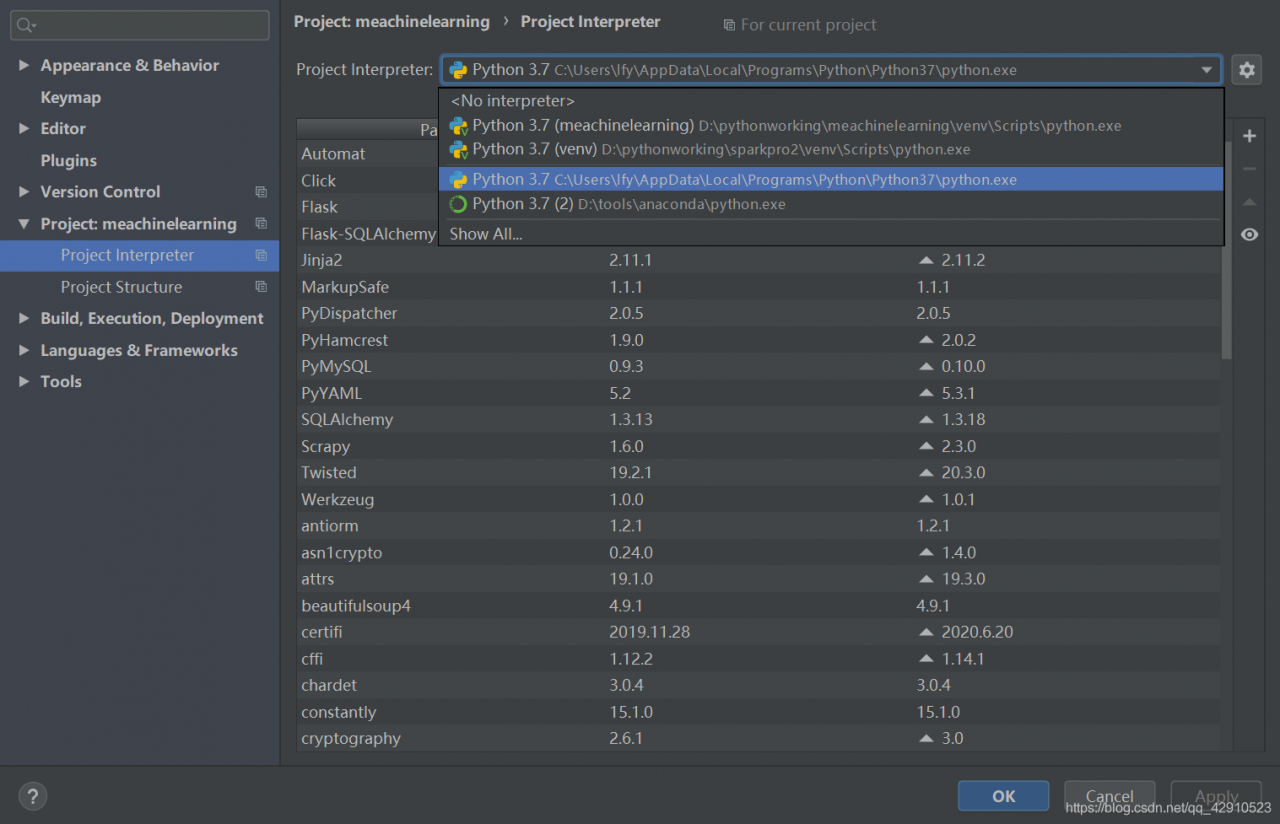Expand the Editor settings section
The image size is (1280, 824).
coord(24,129)
